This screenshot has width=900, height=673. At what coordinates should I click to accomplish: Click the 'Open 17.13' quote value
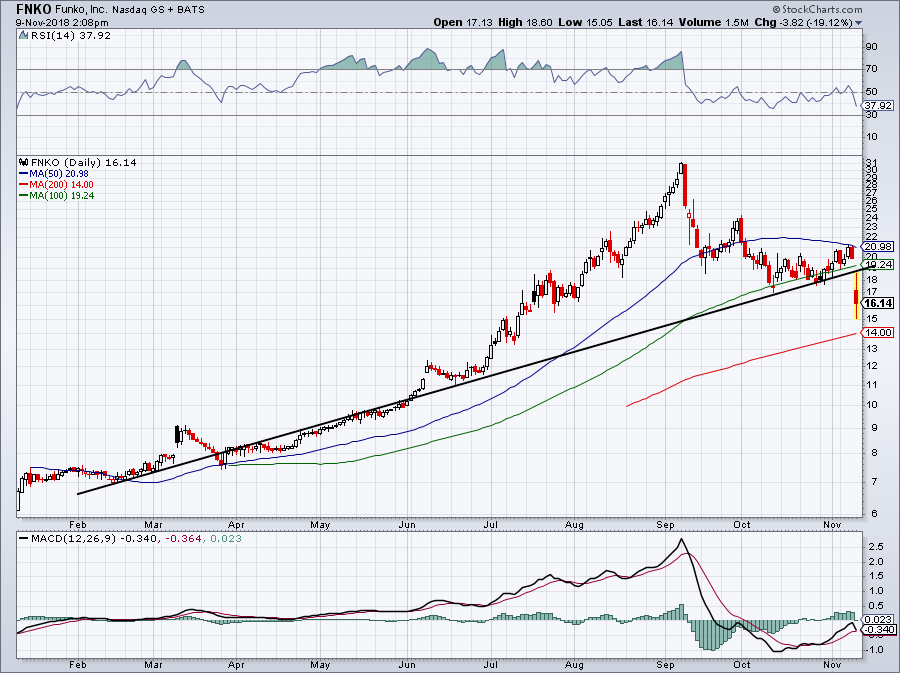point(464,22)
